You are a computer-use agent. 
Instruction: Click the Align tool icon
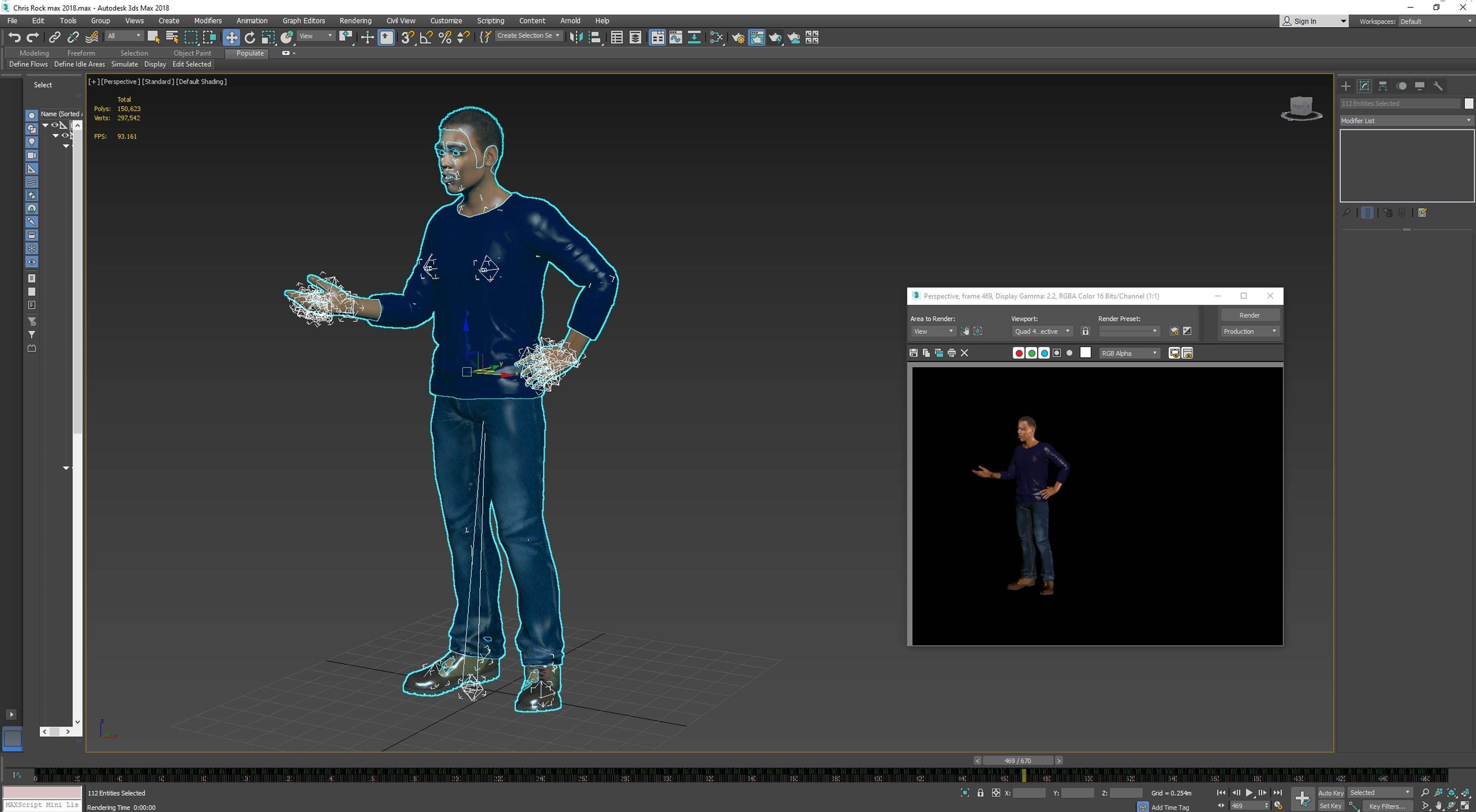point(595,37)
